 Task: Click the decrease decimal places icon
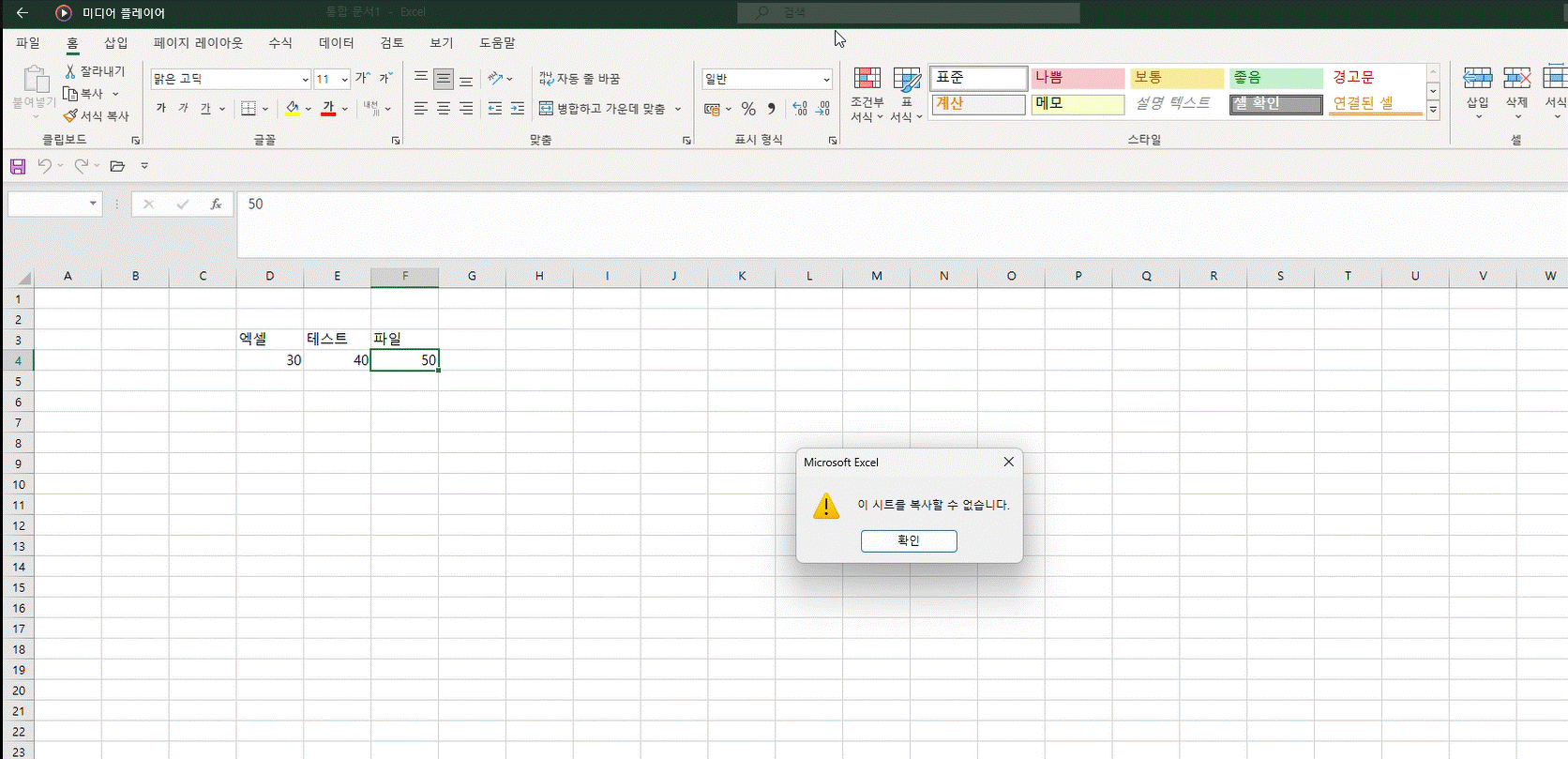pos(822,109)
